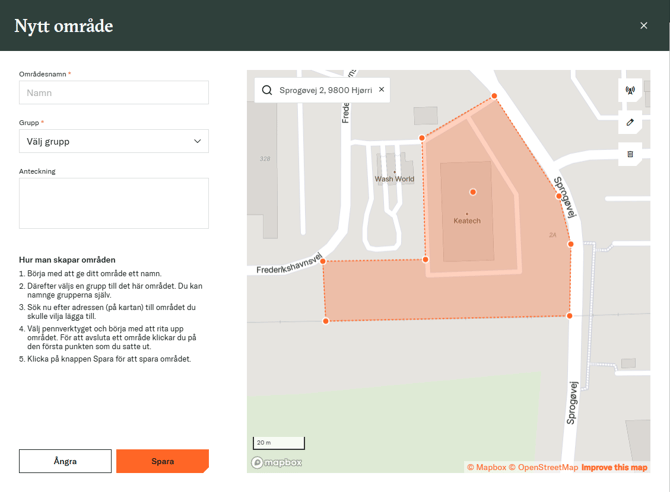The height and width of the screenshot is (492, 670).
Task: Click the trash delete-area icon
Action: 630,155
